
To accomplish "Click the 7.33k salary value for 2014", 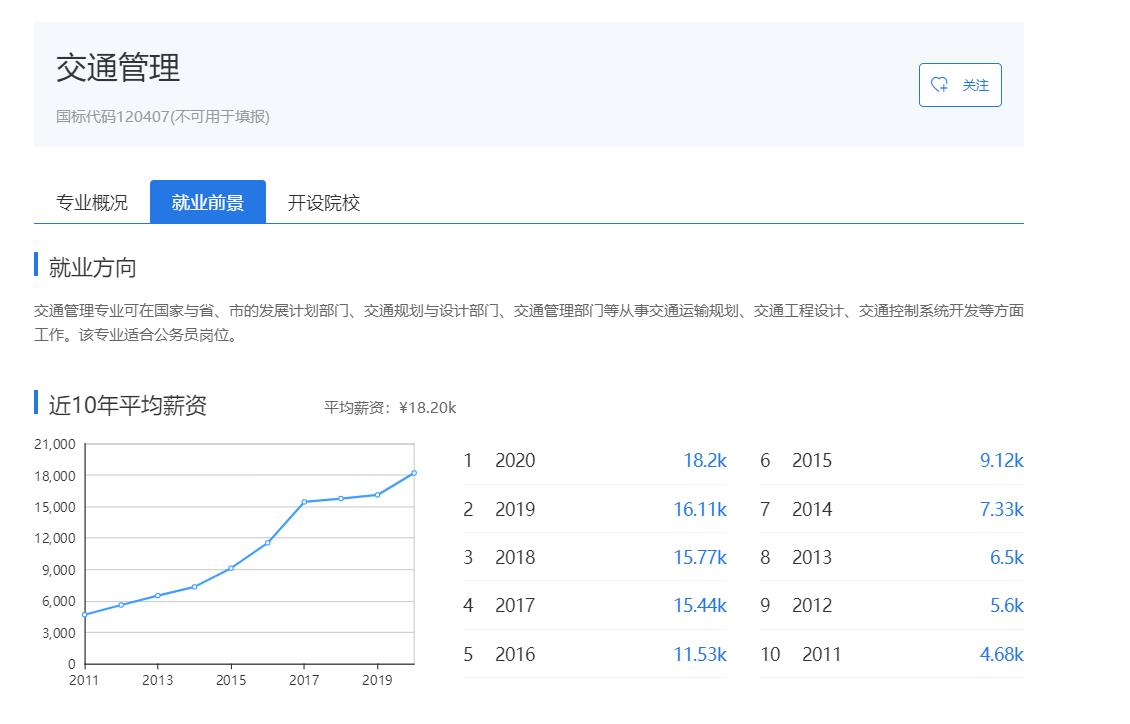I will click(1002, 509).
